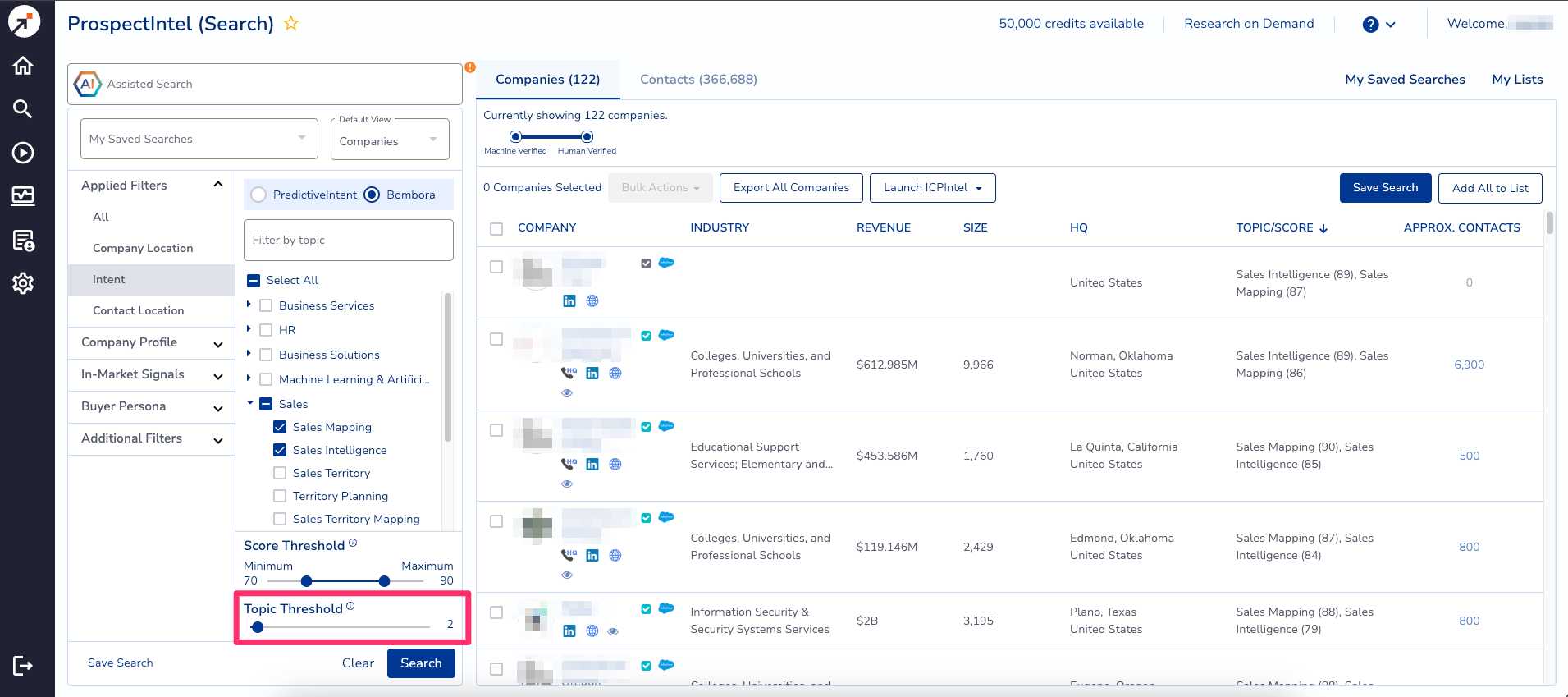Sort by Topic/Score arrow icon
Viewport: 1568px width, 697px height.
click(1323, 228)
